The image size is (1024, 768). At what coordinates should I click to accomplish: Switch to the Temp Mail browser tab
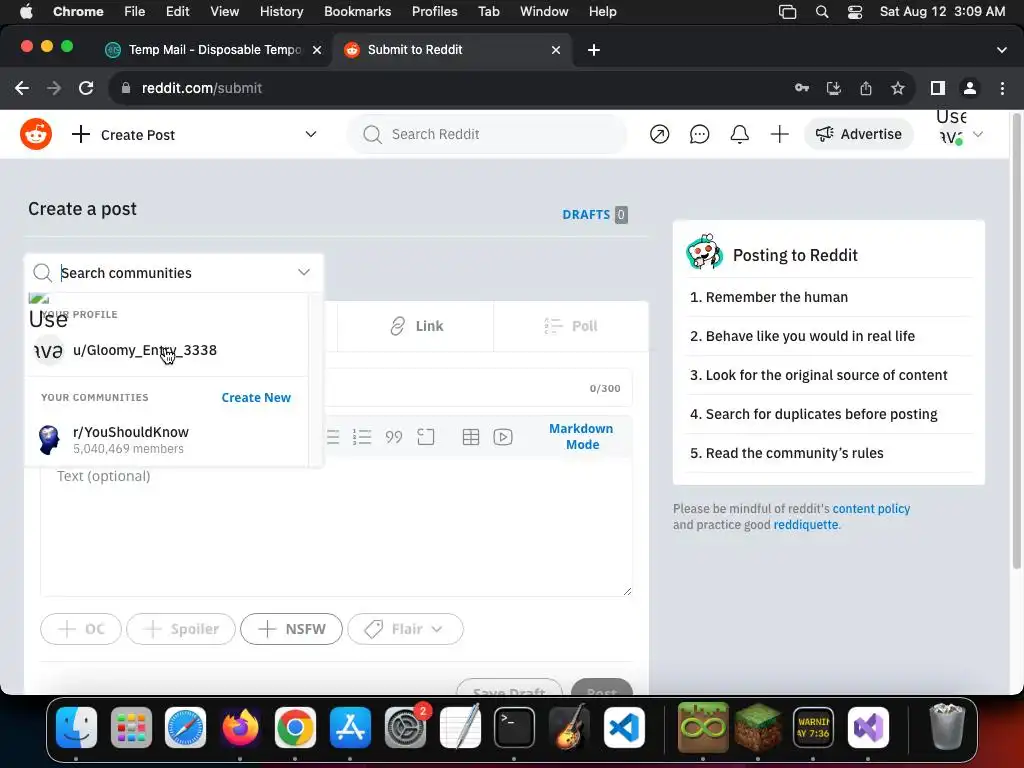[214, 50]
